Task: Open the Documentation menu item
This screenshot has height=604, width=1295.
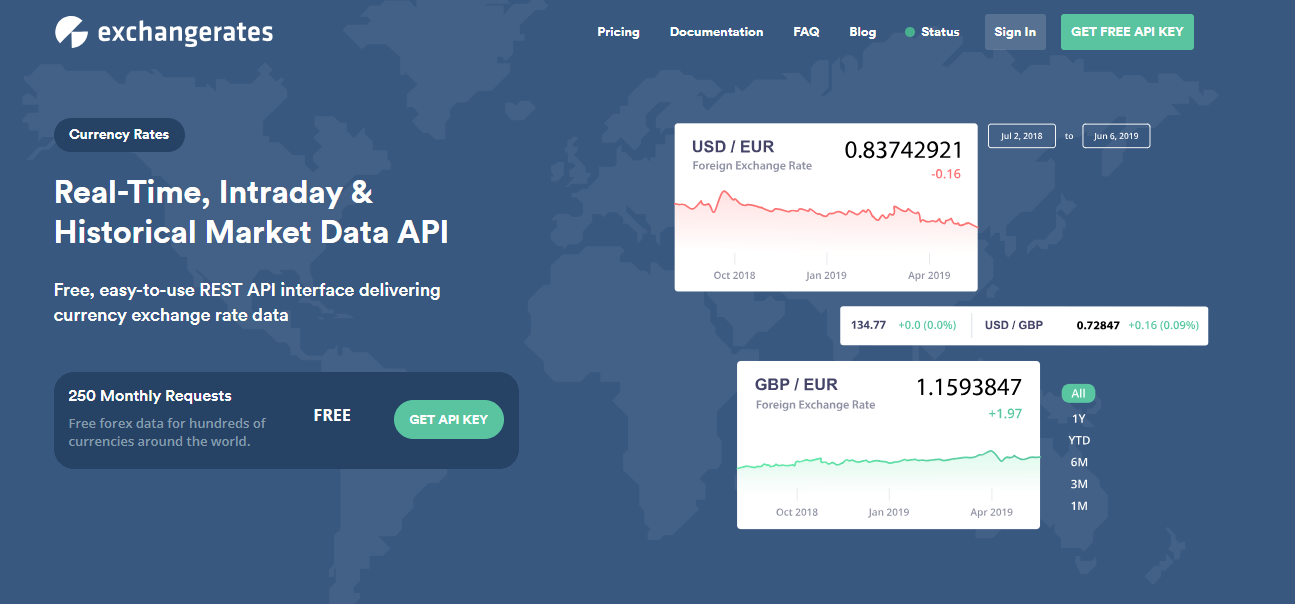Action: click(x=716, y=32)
